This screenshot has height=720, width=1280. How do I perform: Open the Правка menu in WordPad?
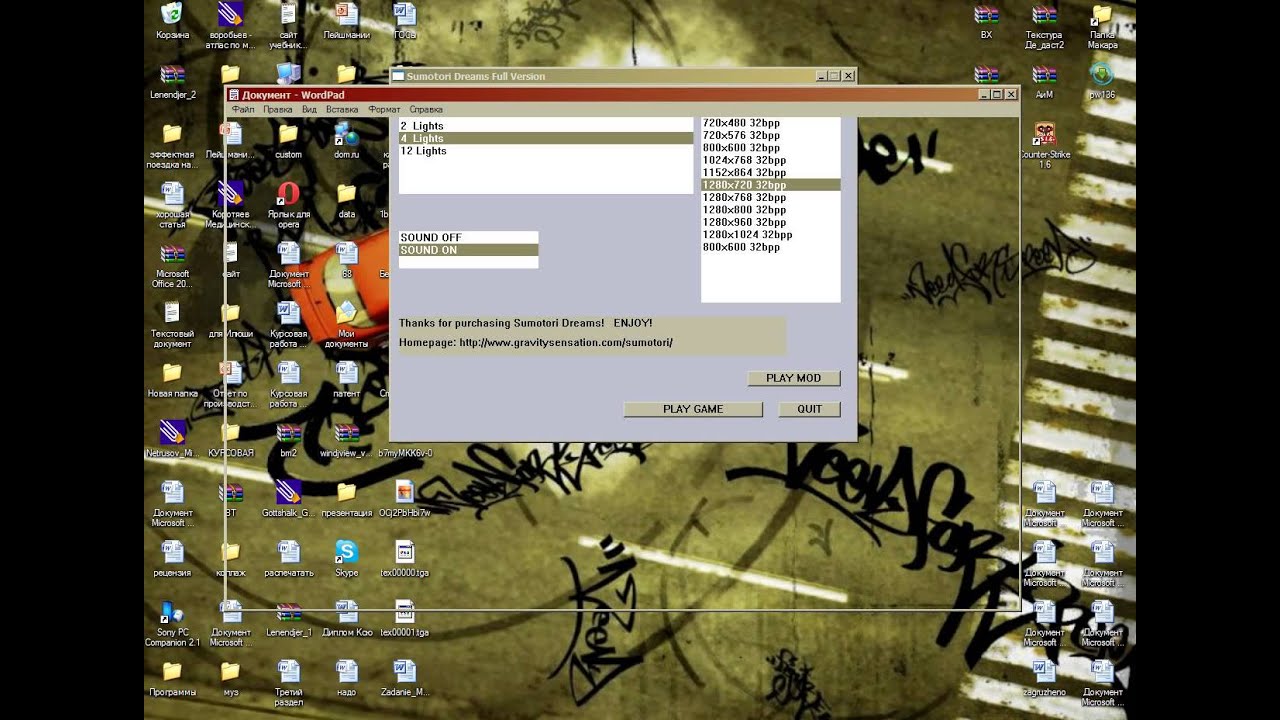tap(278, 109)
